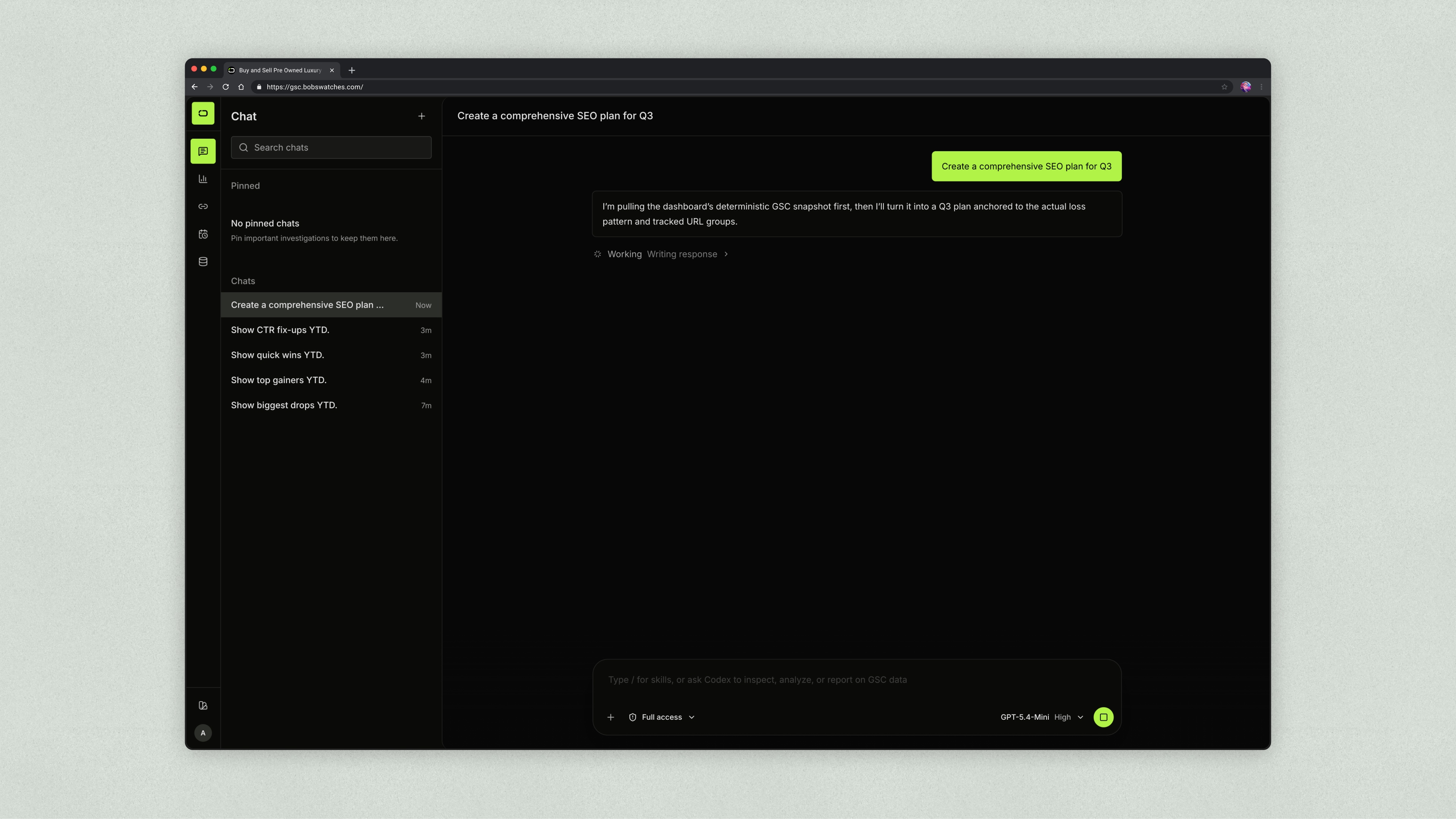Viewport: 1456px width, 819px height.
Task: Click the 'Chat' panel heading
Action: (x=243, y=116)
